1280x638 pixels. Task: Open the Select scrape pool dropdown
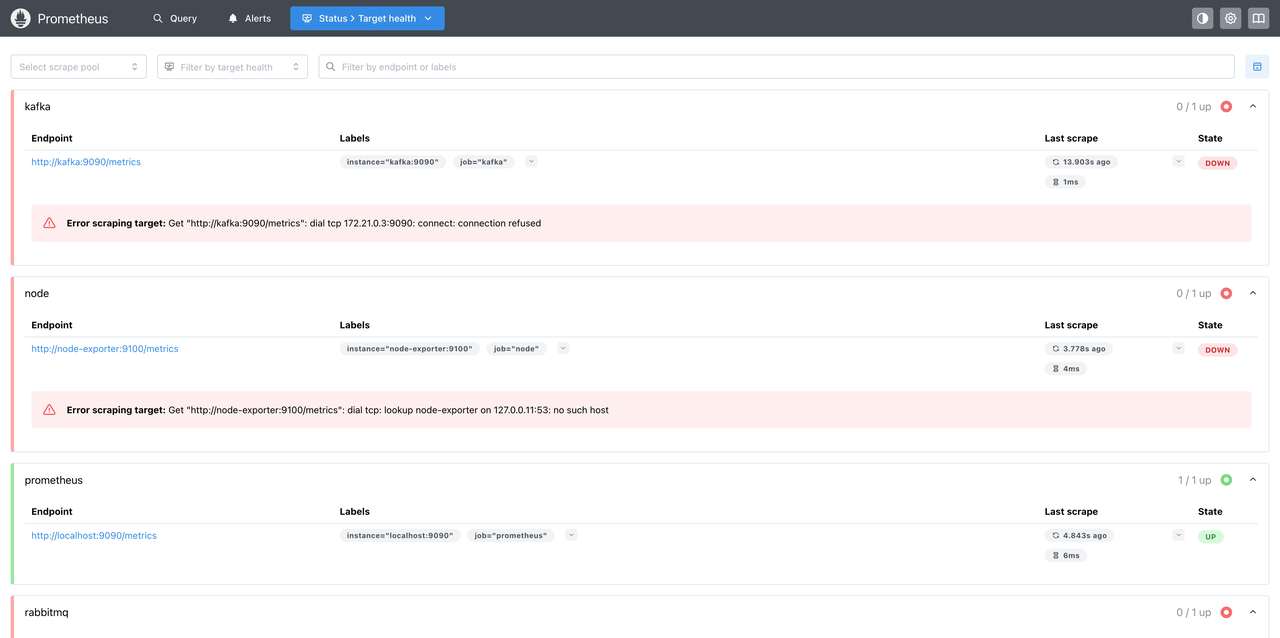pyautogui.click(x=78, y=67)
